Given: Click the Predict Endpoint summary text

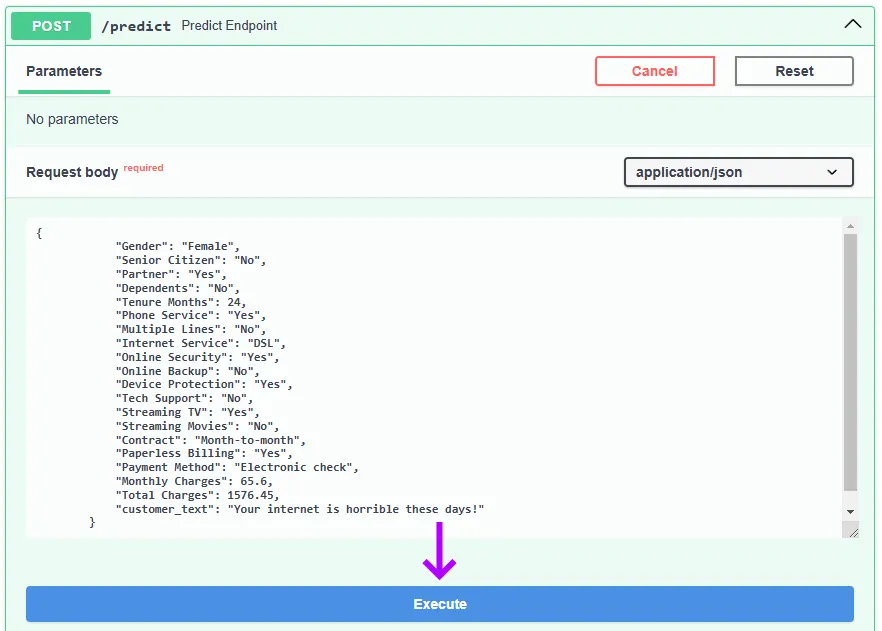Looking at the screenshot, I should click(228, 25).
